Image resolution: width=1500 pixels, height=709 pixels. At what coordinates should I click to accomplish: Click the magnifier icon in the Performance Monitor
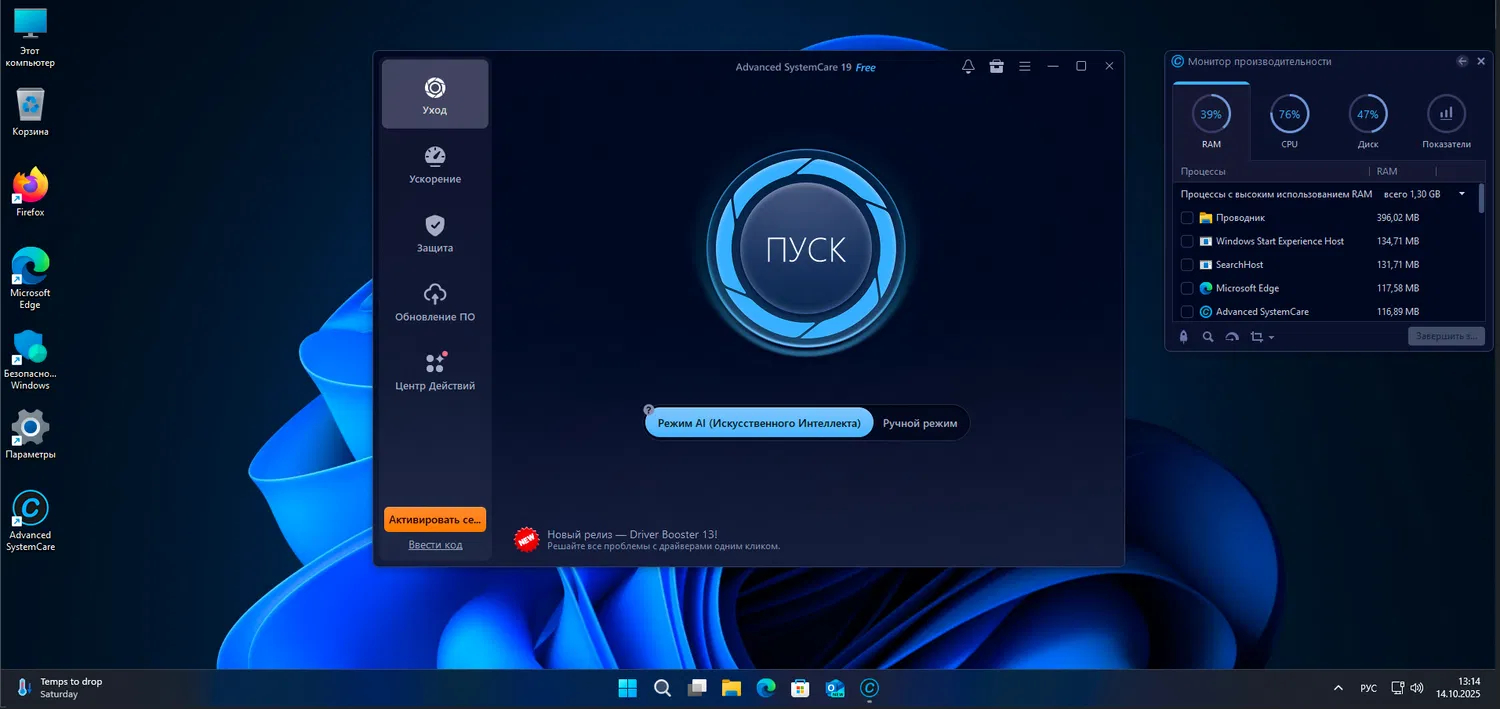(x=1207, y=337)
